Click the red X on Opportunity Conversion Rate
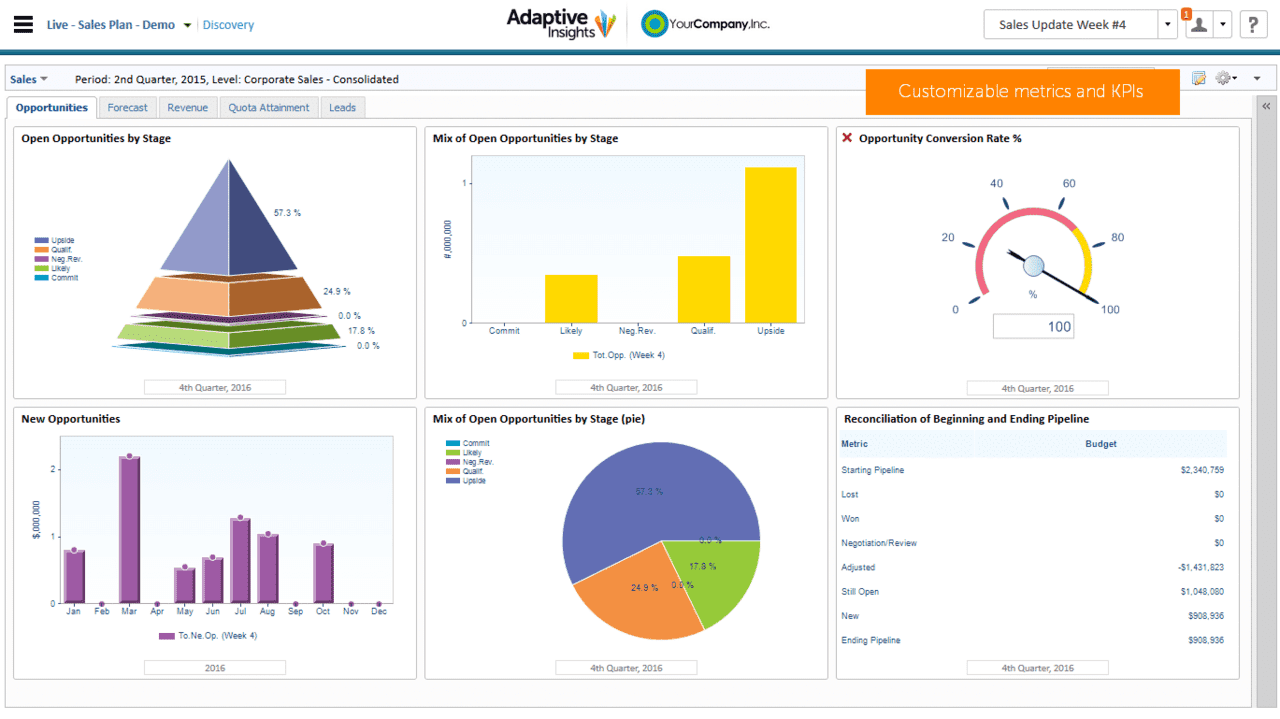The height and width of the screenshot is (719, 1280). 847,138
